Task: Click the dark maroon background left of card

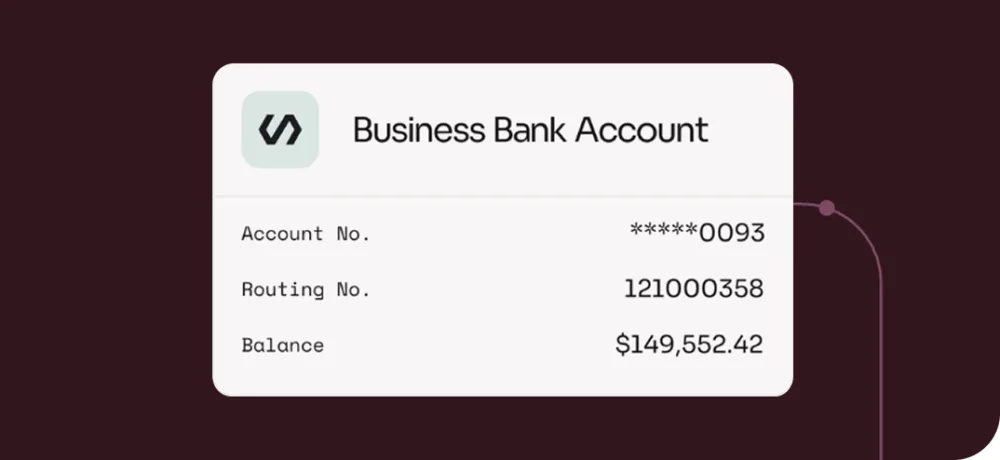Action: (x=100, y=230)
